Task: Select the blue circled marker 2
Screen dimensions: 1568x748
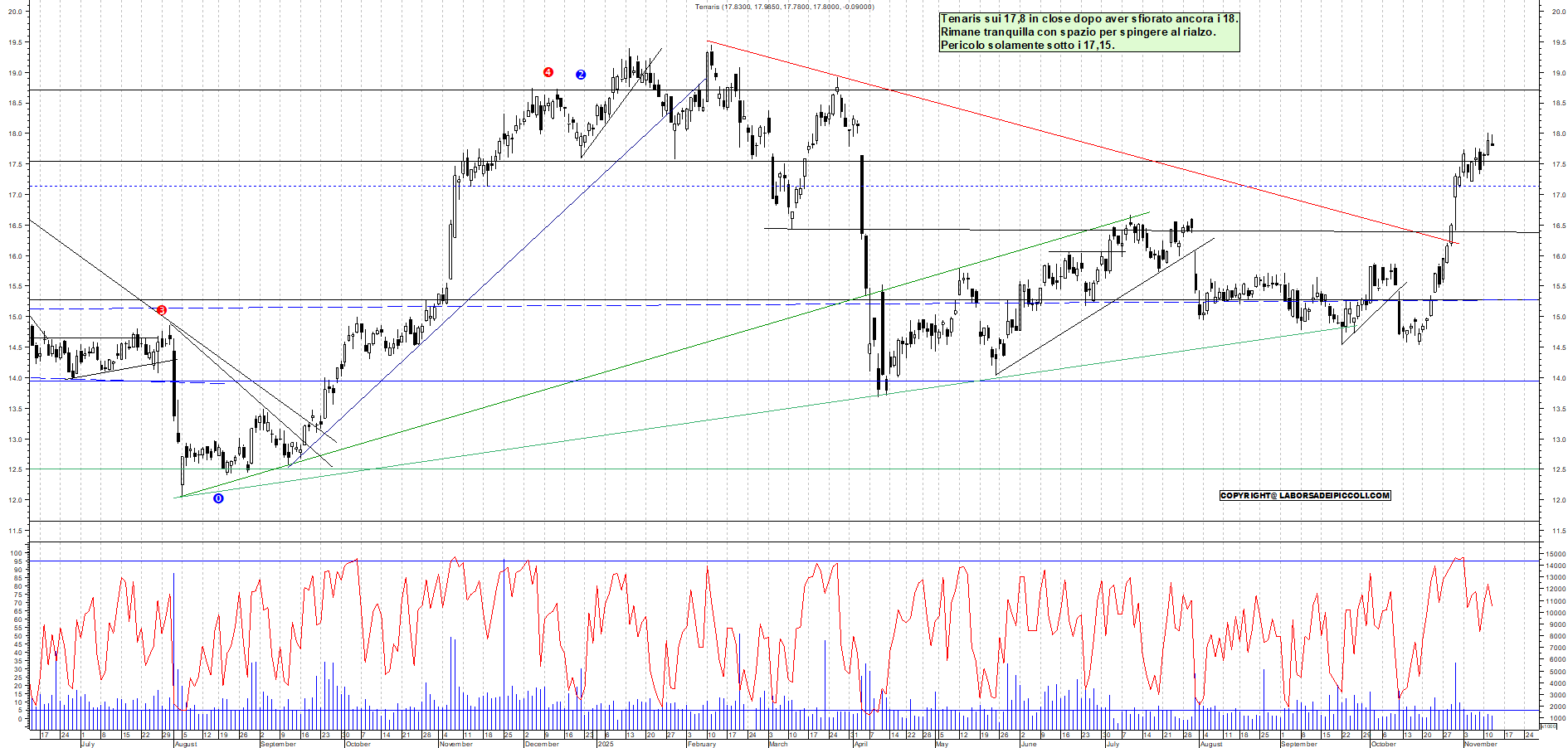Action: coord(580,75)
